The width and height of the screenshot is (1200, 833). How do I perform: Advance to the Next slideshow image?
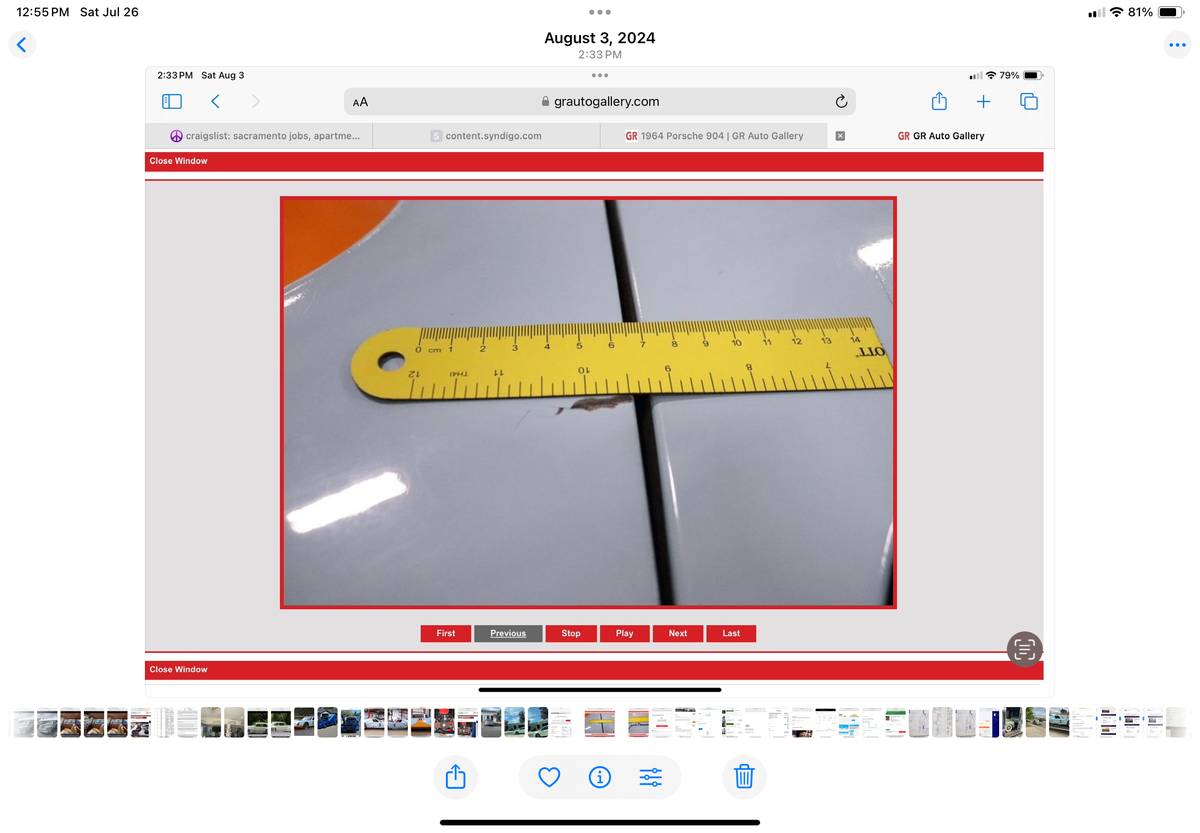678,633
